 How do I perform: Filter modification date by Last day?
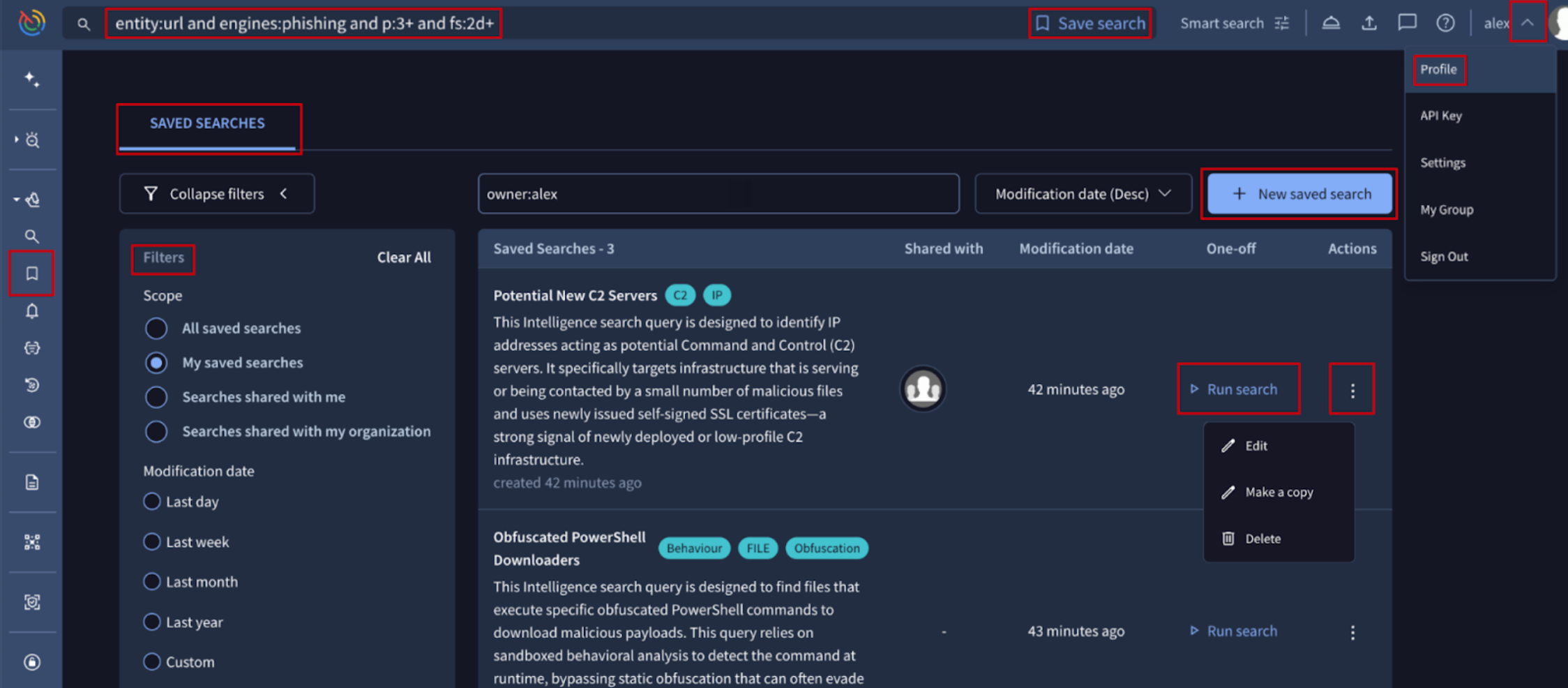pyautogui.click(x=151, y=502)
